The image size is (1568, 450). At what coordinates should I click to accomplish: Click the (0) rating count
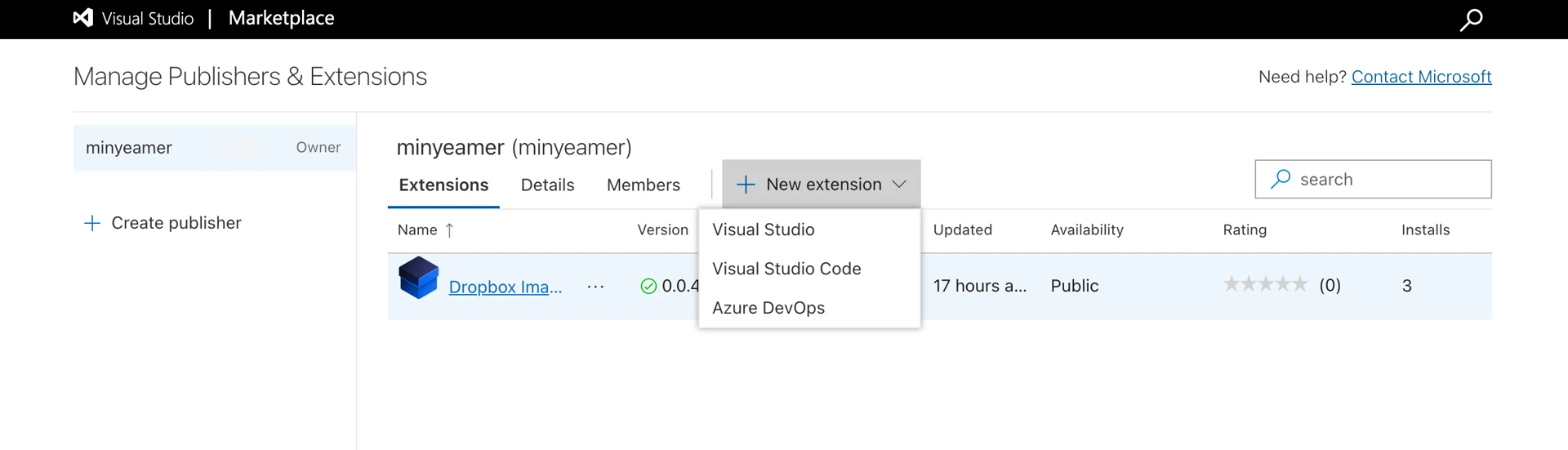coord(1330,285)
